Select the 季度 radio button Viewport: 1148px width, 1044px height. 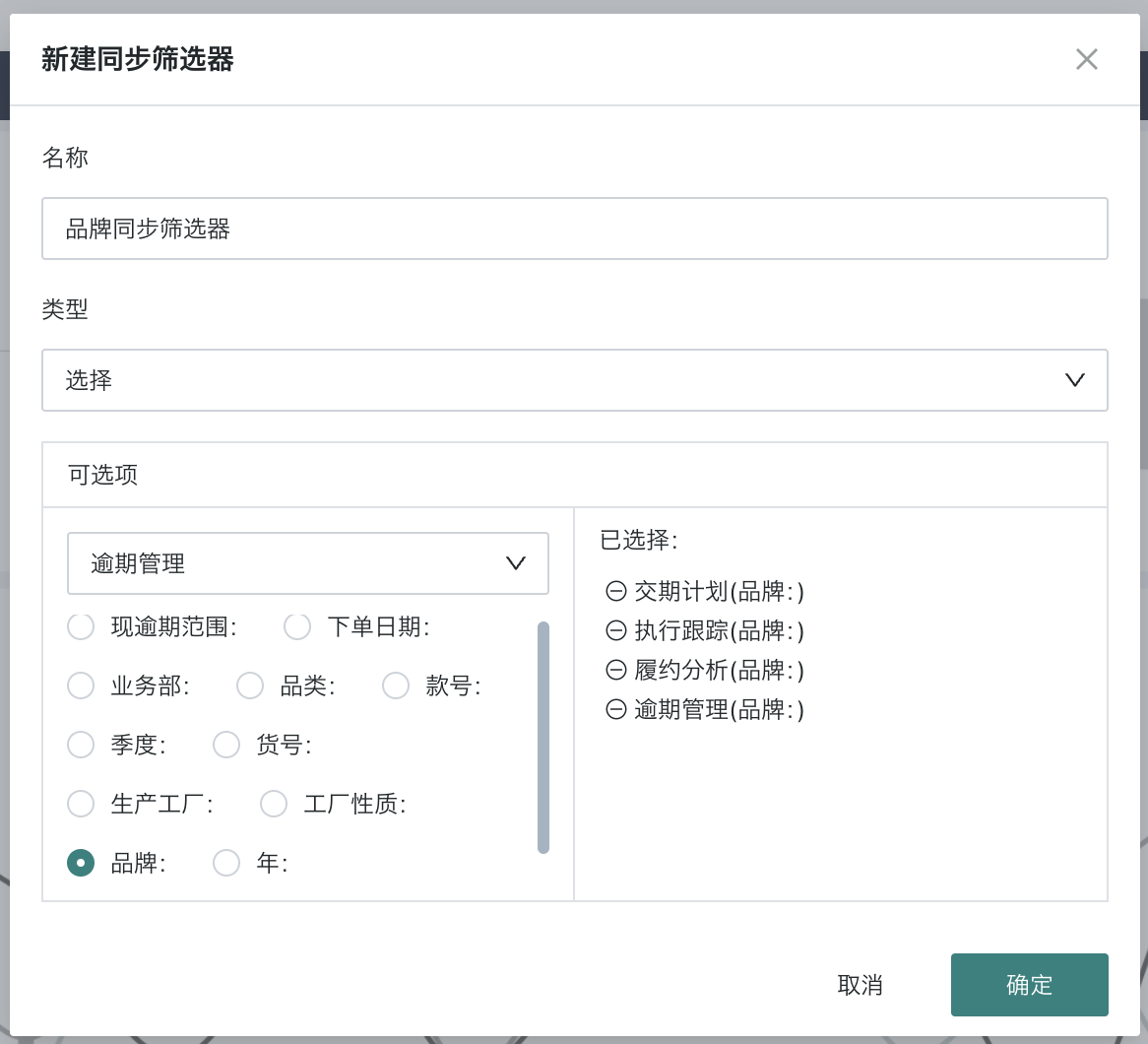coord(81,745)
